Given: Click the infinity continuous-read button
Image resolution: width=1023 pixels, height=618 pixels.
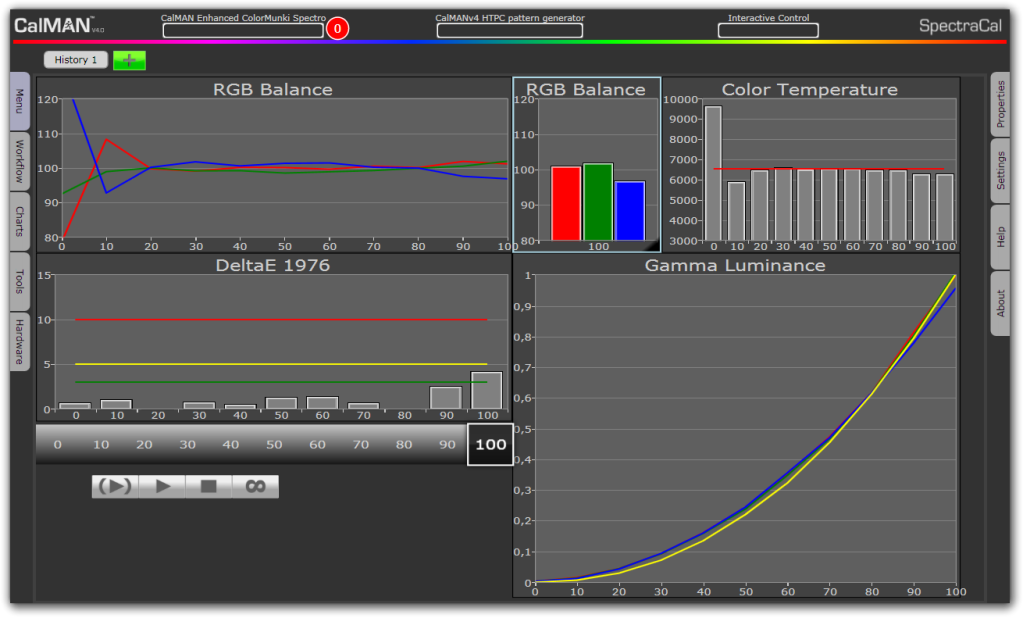Looking at the screenshot, I should coord(255,486).
